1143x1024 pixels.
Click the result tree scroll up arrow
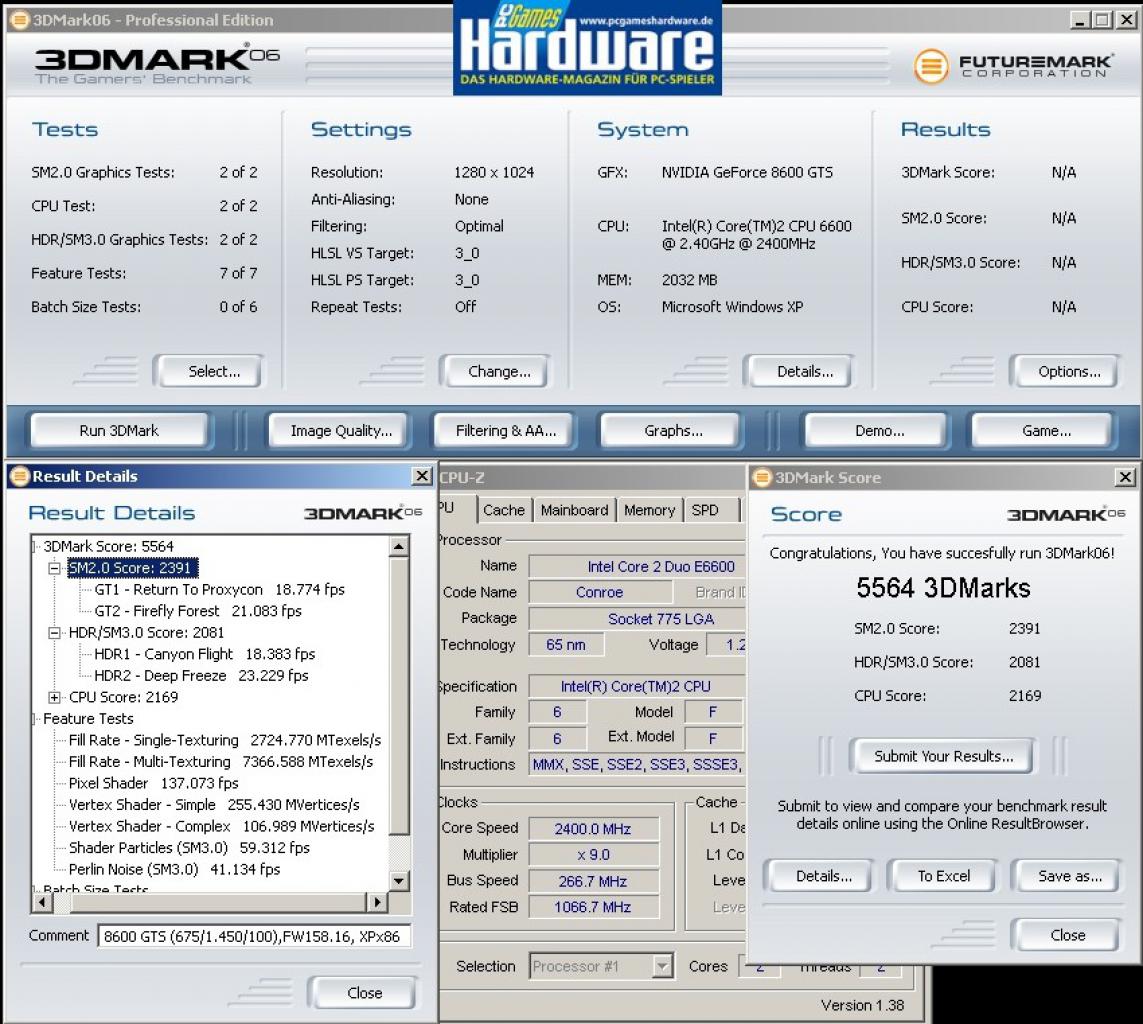[x=399, y=546]
